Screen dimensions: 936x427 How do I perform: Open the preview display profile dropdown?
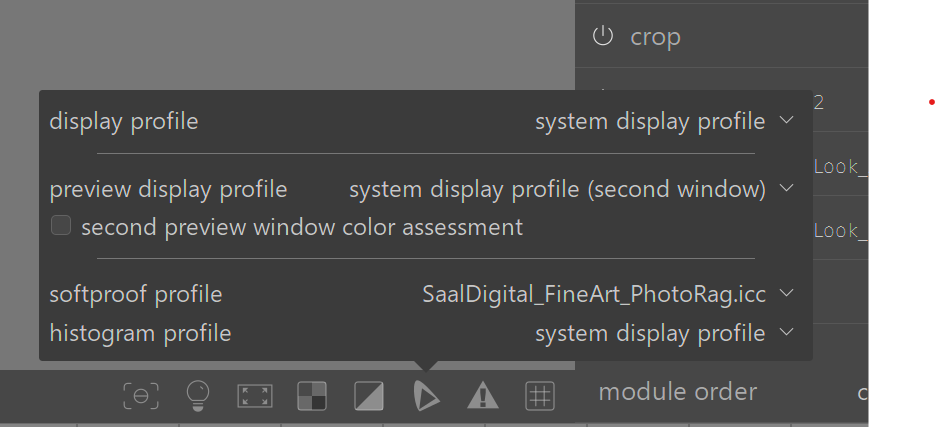coord(571,189)
